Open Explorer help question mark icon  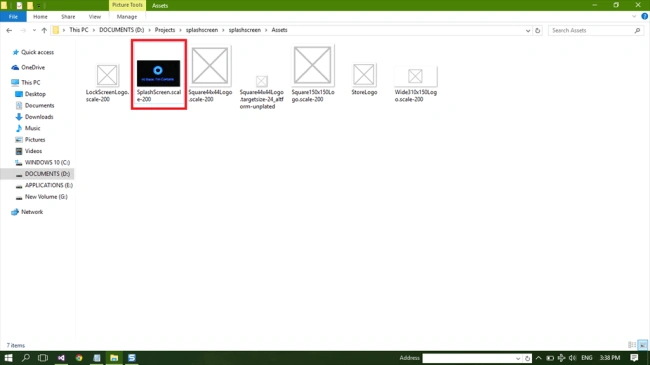pyautogui.click(x=645, y=16)
